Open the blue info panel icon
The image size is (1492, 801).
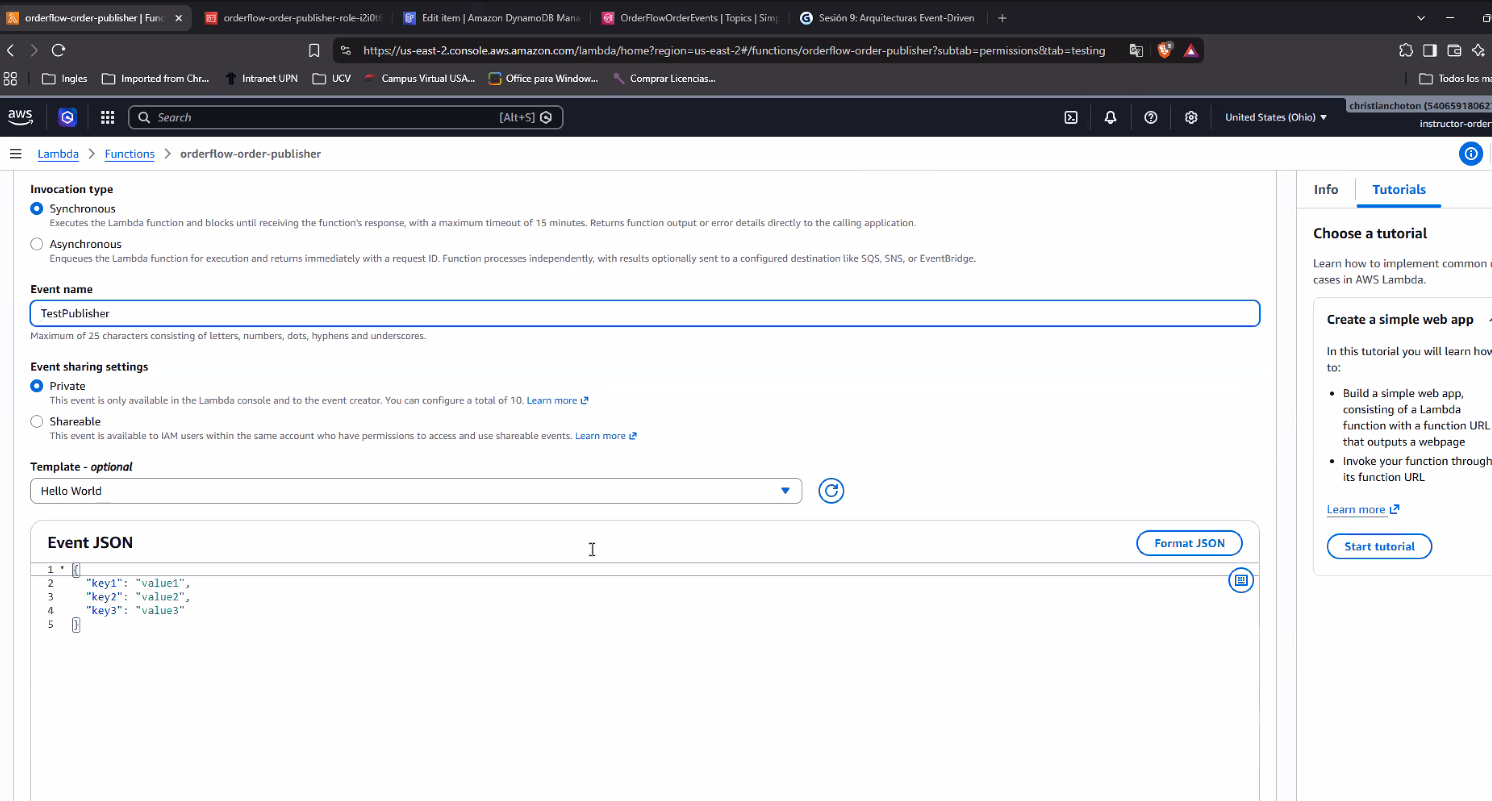(x=1471, y=153)
